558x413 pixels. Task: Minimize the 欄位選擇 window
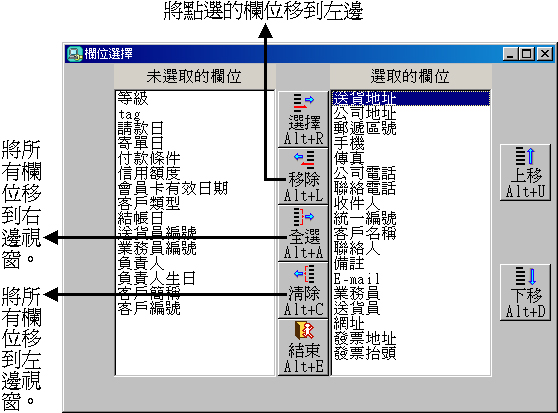(510, 54)
